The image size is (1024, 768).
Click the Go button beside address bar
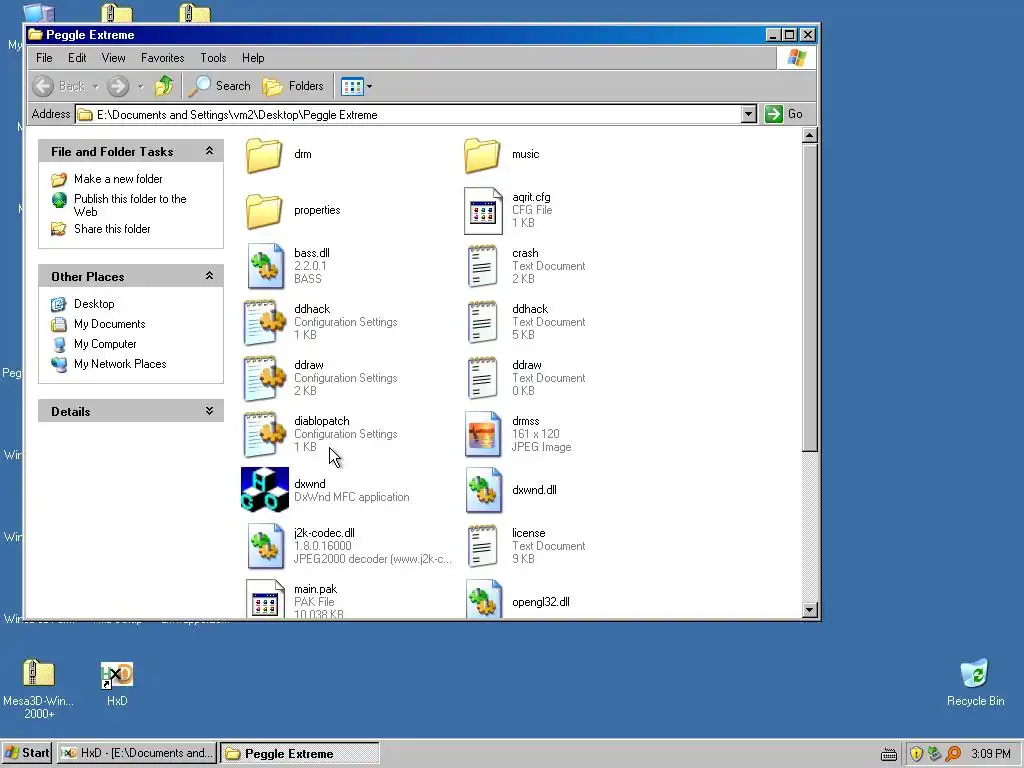pos(784,114)
